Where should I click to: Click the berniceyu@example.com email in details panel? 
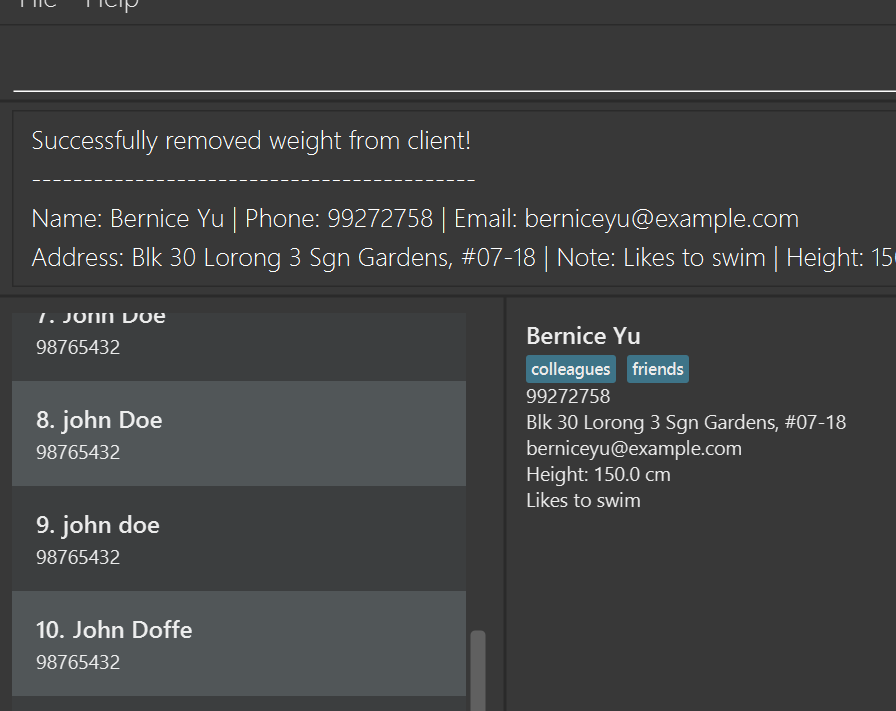point(633,448)
